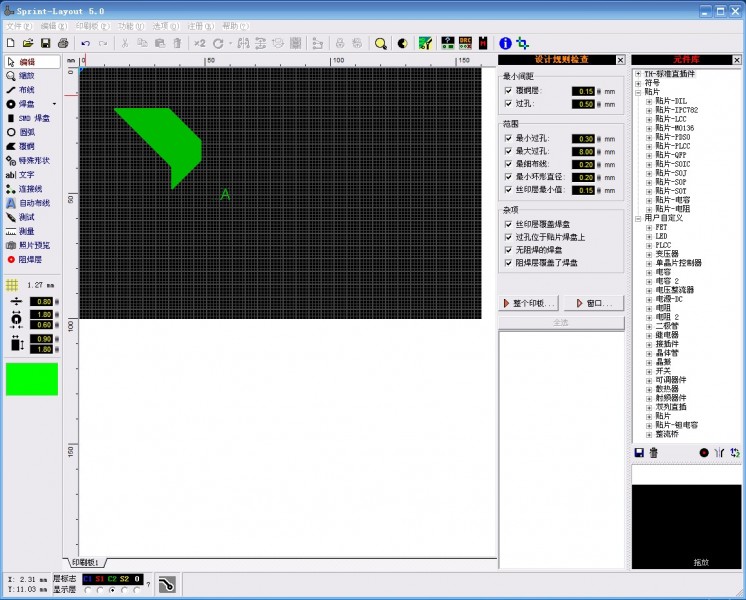This screenshot has width=746, height=600.
Task: Disable the 丝印层覆盖焊盘 checkbox
Action: [x=508, y=224]
